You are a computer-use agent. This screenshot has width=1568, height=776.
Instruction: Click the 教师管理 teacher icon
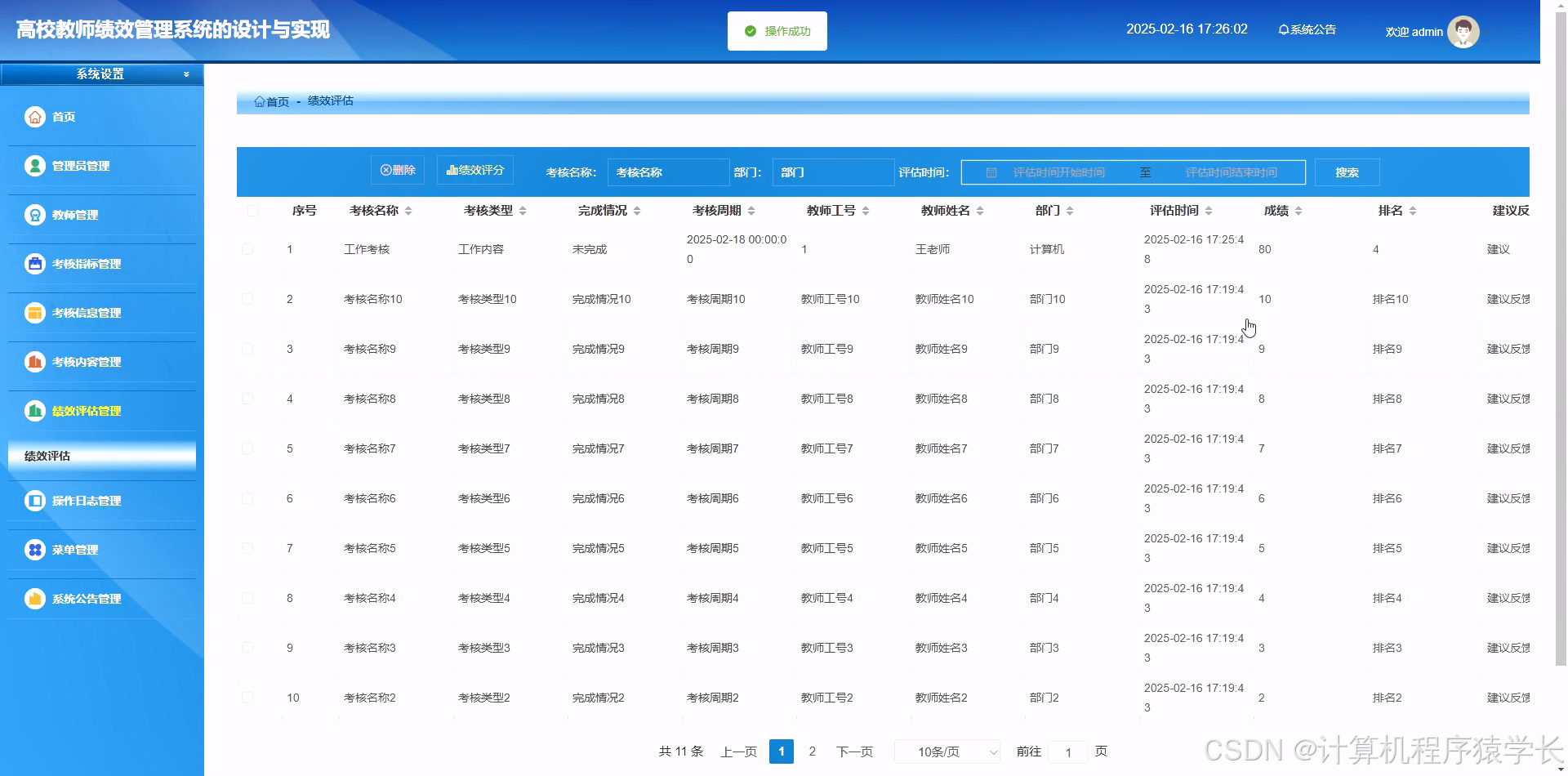34,215
